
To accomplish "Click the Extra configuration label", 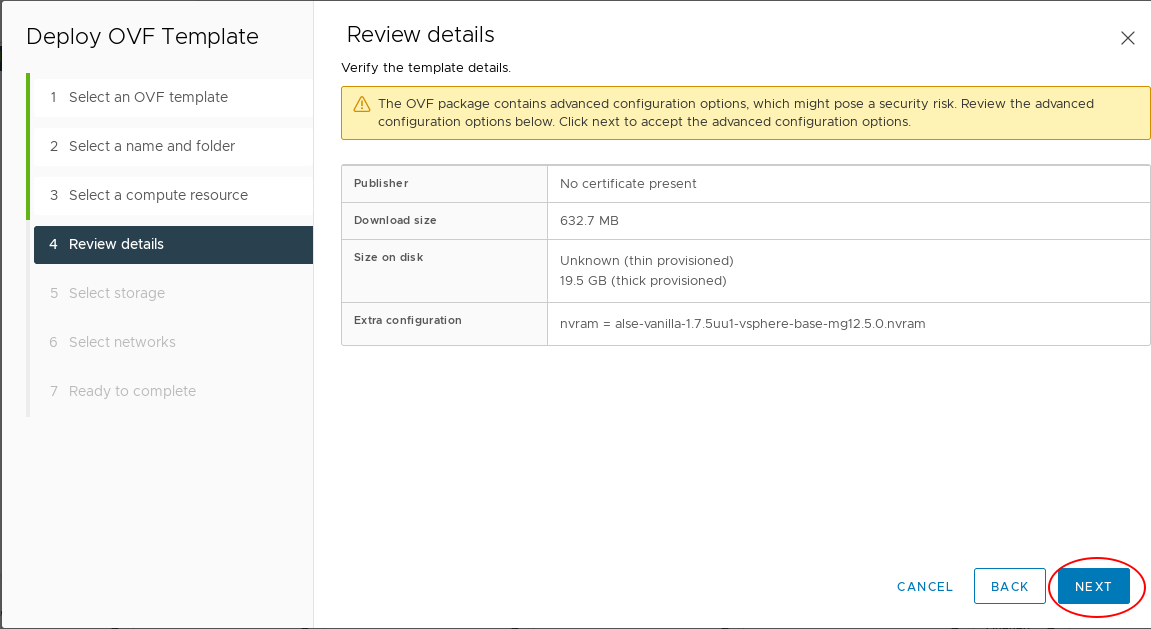I will 407,320.
